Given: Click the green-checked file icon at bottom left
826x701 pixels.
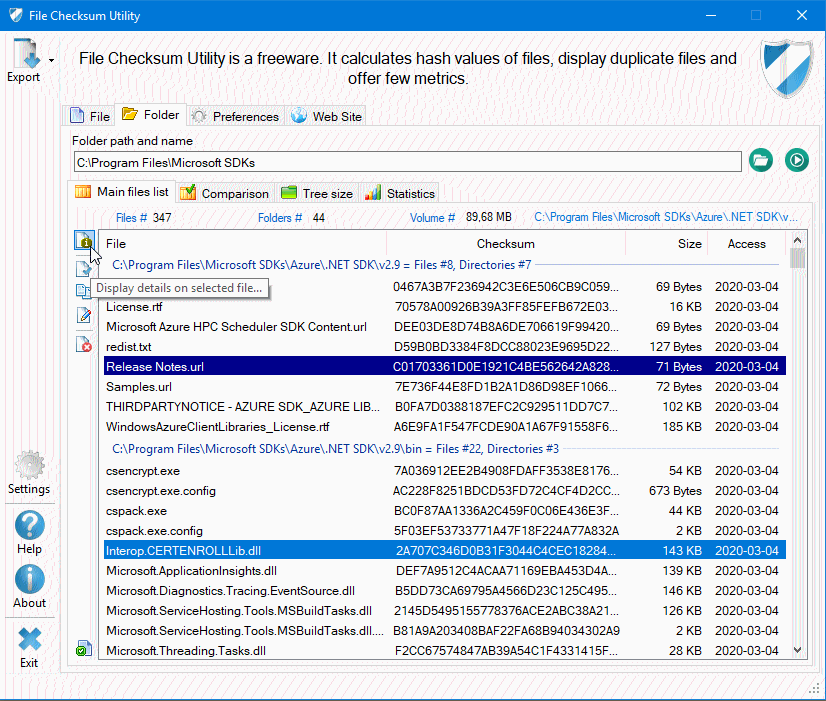Looking at the screenshot, I should (84, 650).
